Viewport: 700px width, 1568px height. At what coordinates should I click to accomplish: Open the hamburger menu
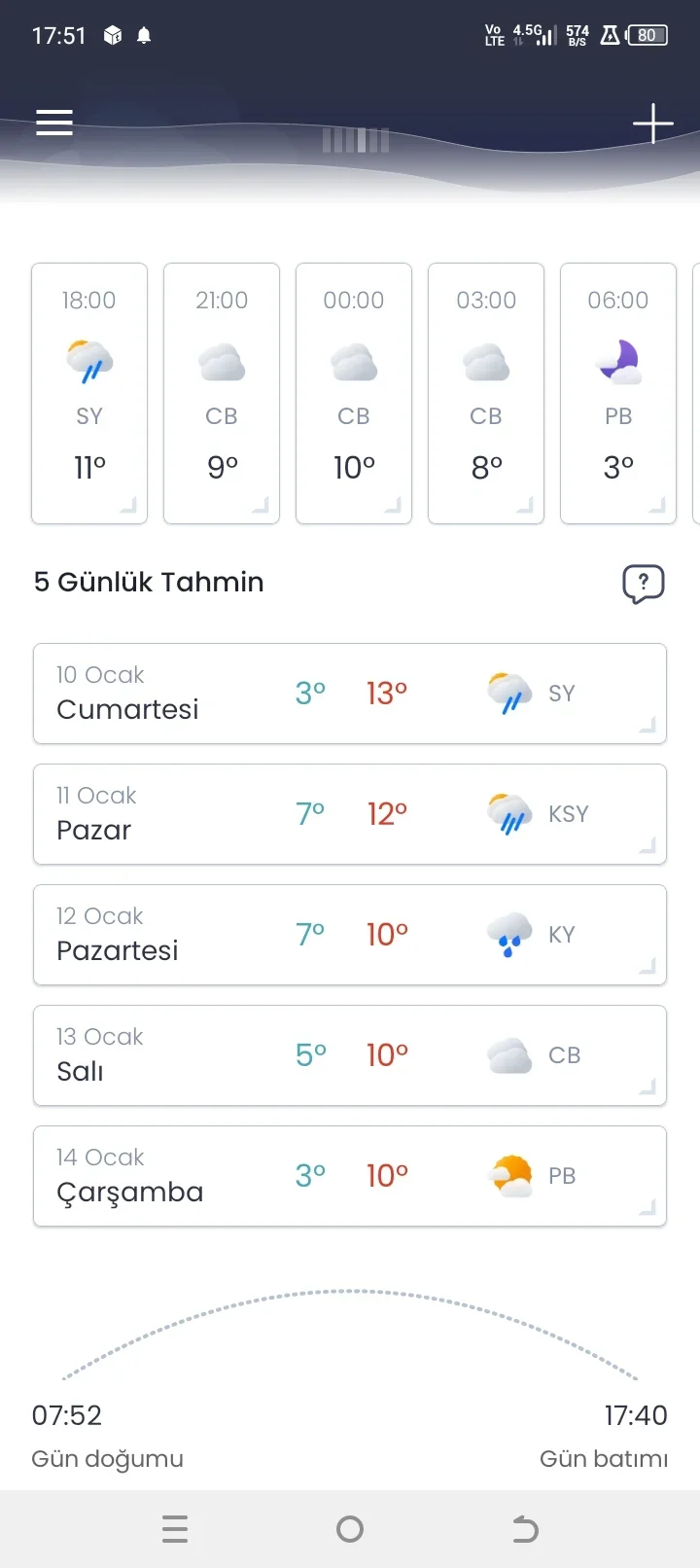click(54, 123)
